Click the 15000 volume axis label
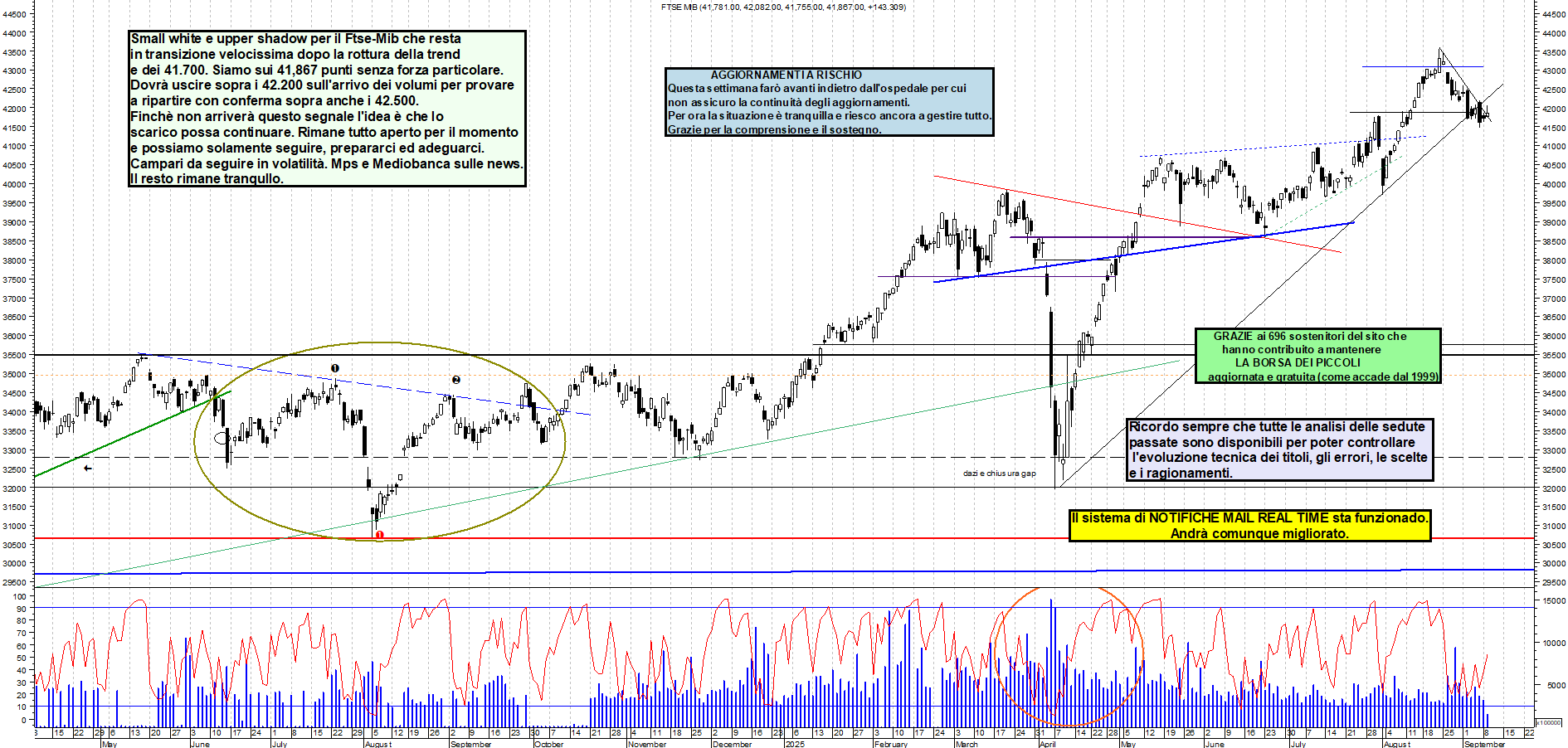Viewport: 1568px width, 748px height. coord(1554,600)
